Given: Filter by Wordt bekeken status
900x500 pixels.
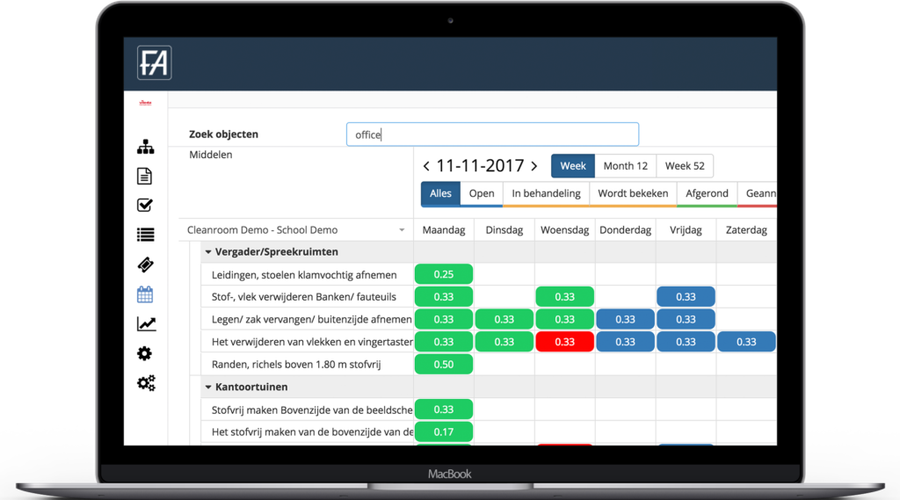Looking at the screenshot, I should click(633, 193).
